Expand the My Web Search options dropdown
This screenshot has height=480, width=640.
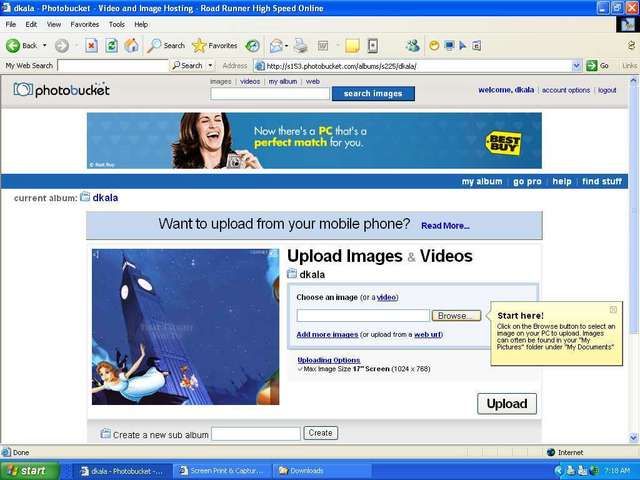[x=211, y=65]
